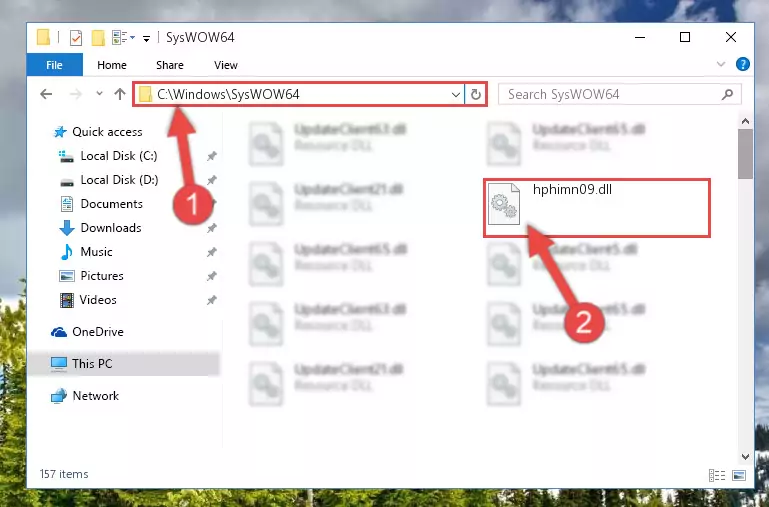Go forward with the right arrow
Image resolution: width=769 pixels, height=507 pixels.
coord(76,94)
